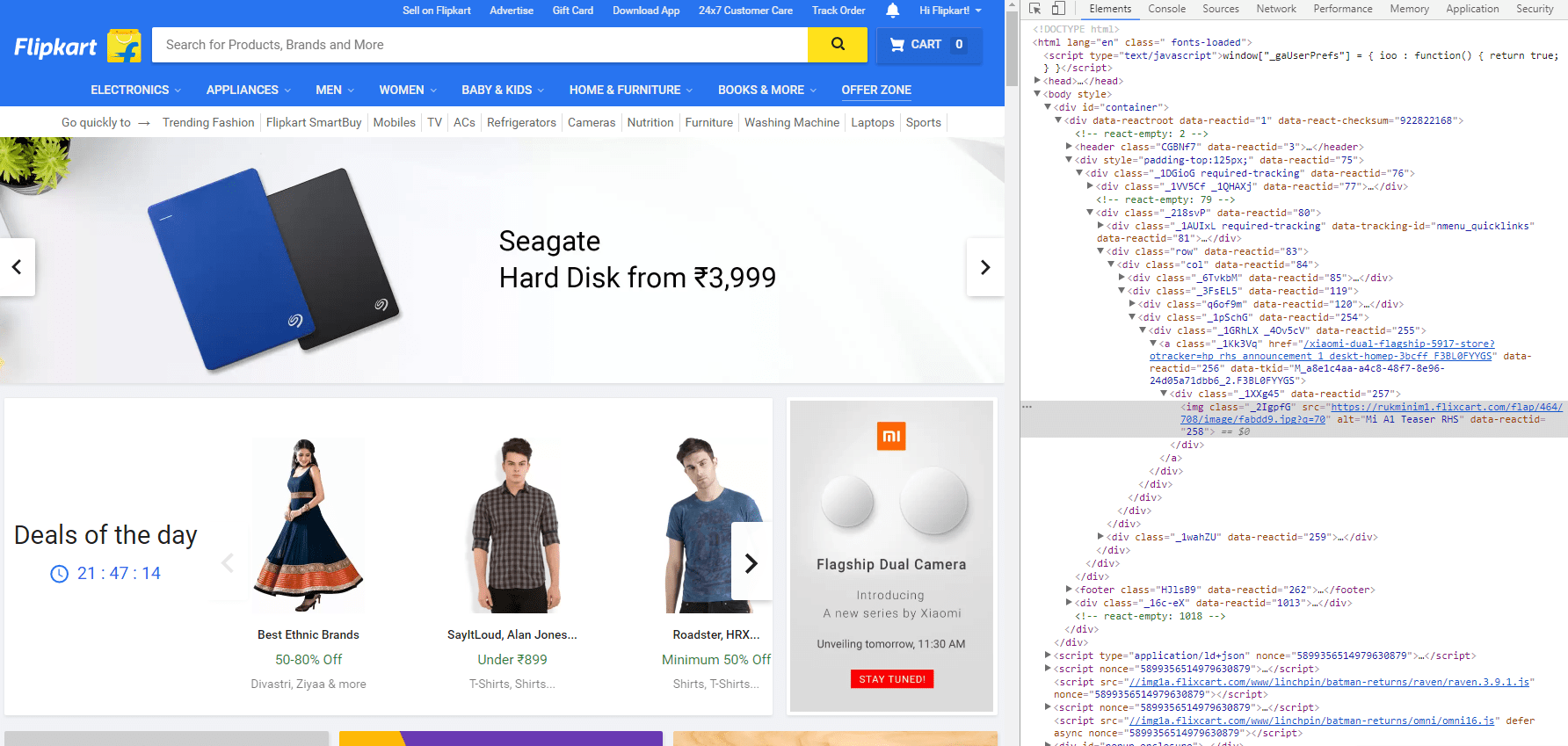Click the deals countdown clock icon
Viewport: 1568px width, 746px height.
[x=59, y=574]
